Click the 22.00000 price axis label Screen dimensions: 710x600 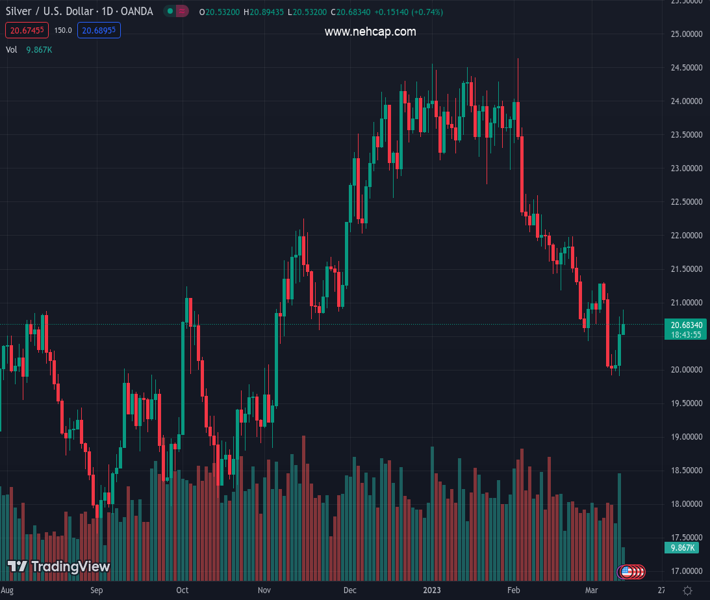685,236
